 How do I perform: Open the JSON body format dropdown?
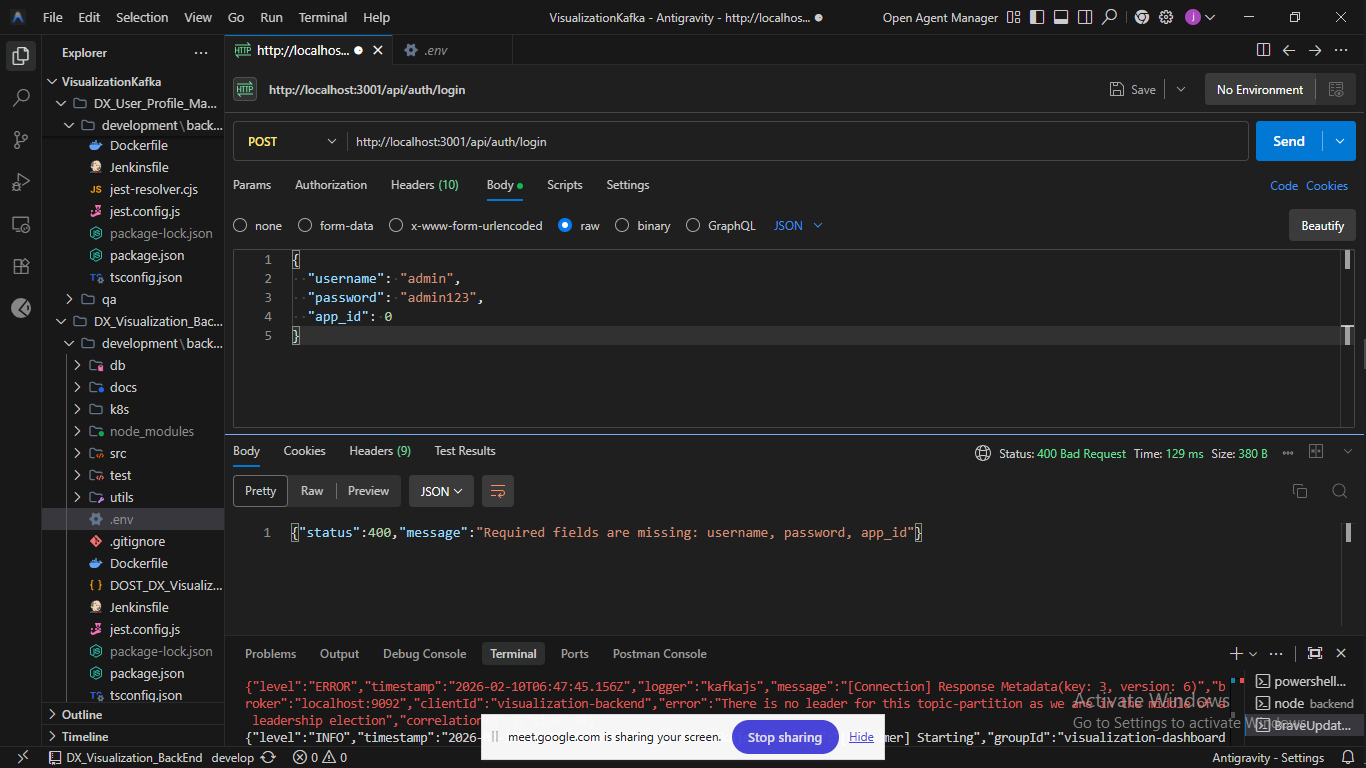[x=798, y=226]
